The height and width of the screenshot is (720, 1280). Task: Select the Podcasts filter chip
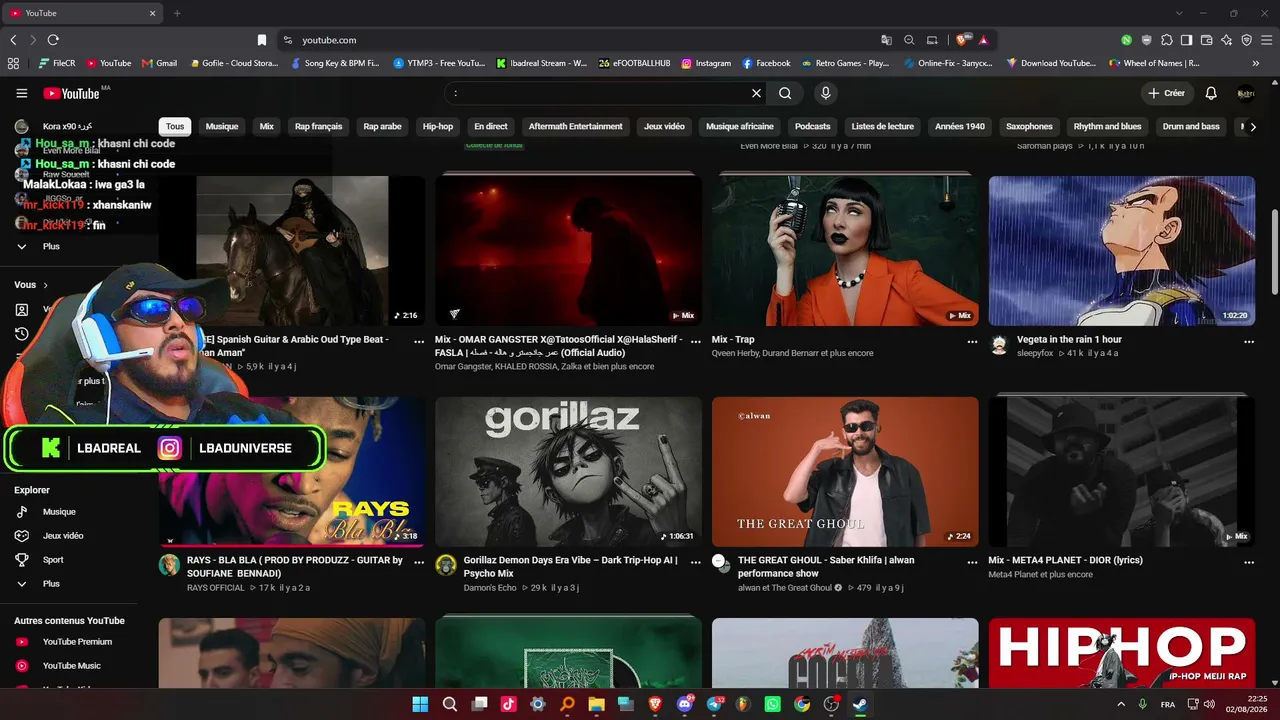pyautogui.click(x=812, y=127)
